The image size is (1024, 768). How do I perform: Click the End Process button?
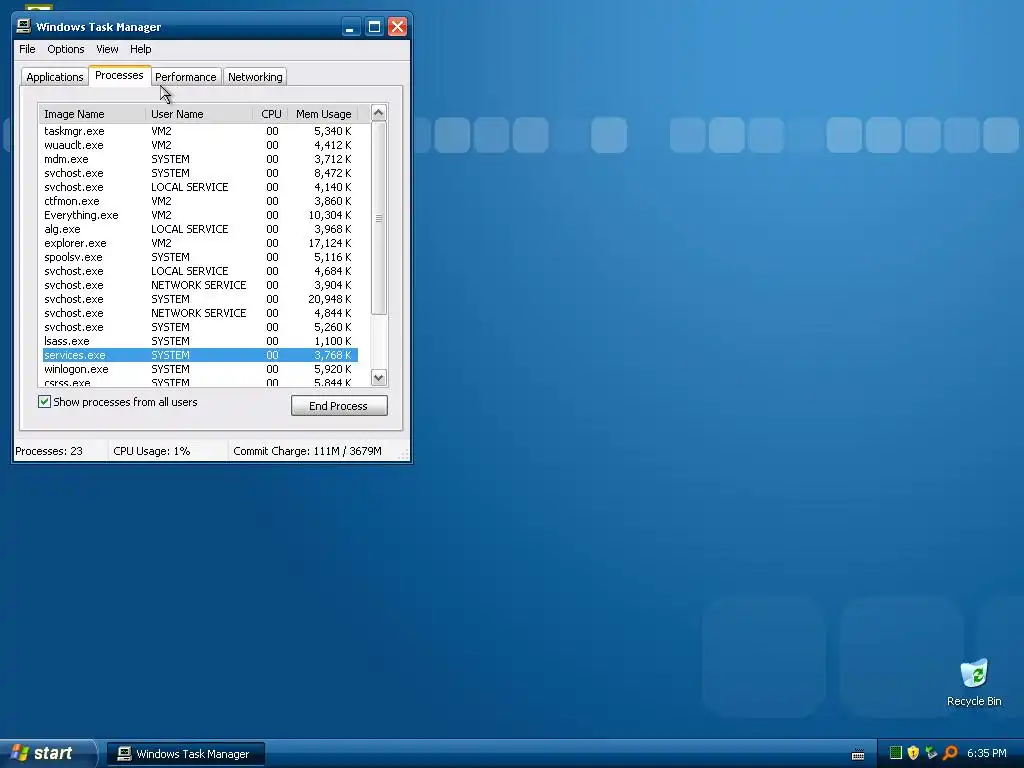(339, 406)
